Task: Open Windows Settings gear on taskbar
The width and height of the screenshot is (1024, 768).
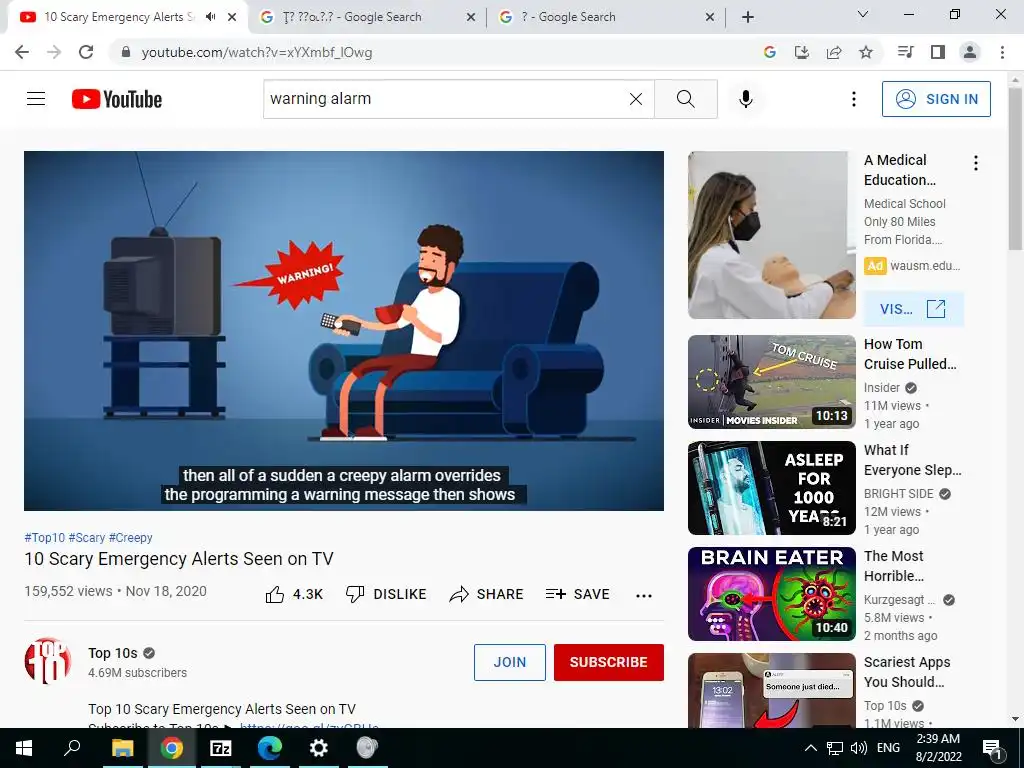Action: [x=318, y=748]
